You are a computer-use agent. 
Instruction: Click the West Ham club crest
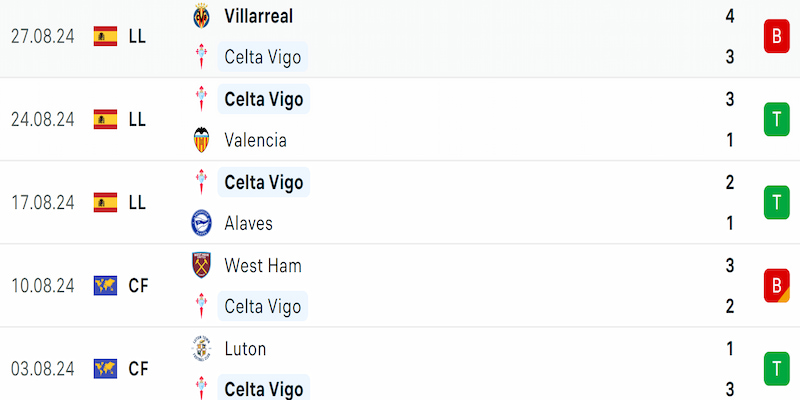click(202, 265)
